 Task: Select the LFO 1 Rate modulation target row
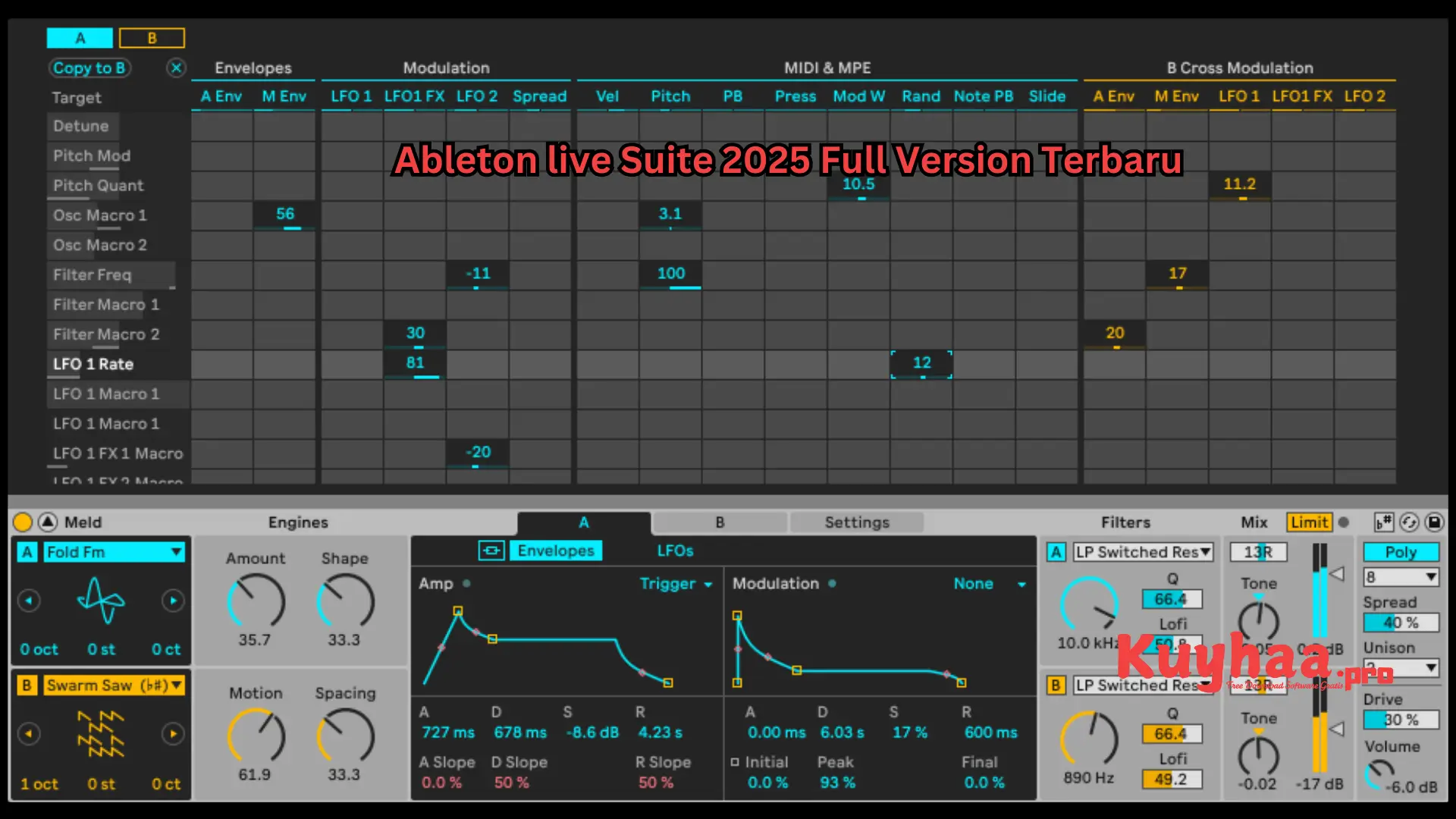(93, 364)
